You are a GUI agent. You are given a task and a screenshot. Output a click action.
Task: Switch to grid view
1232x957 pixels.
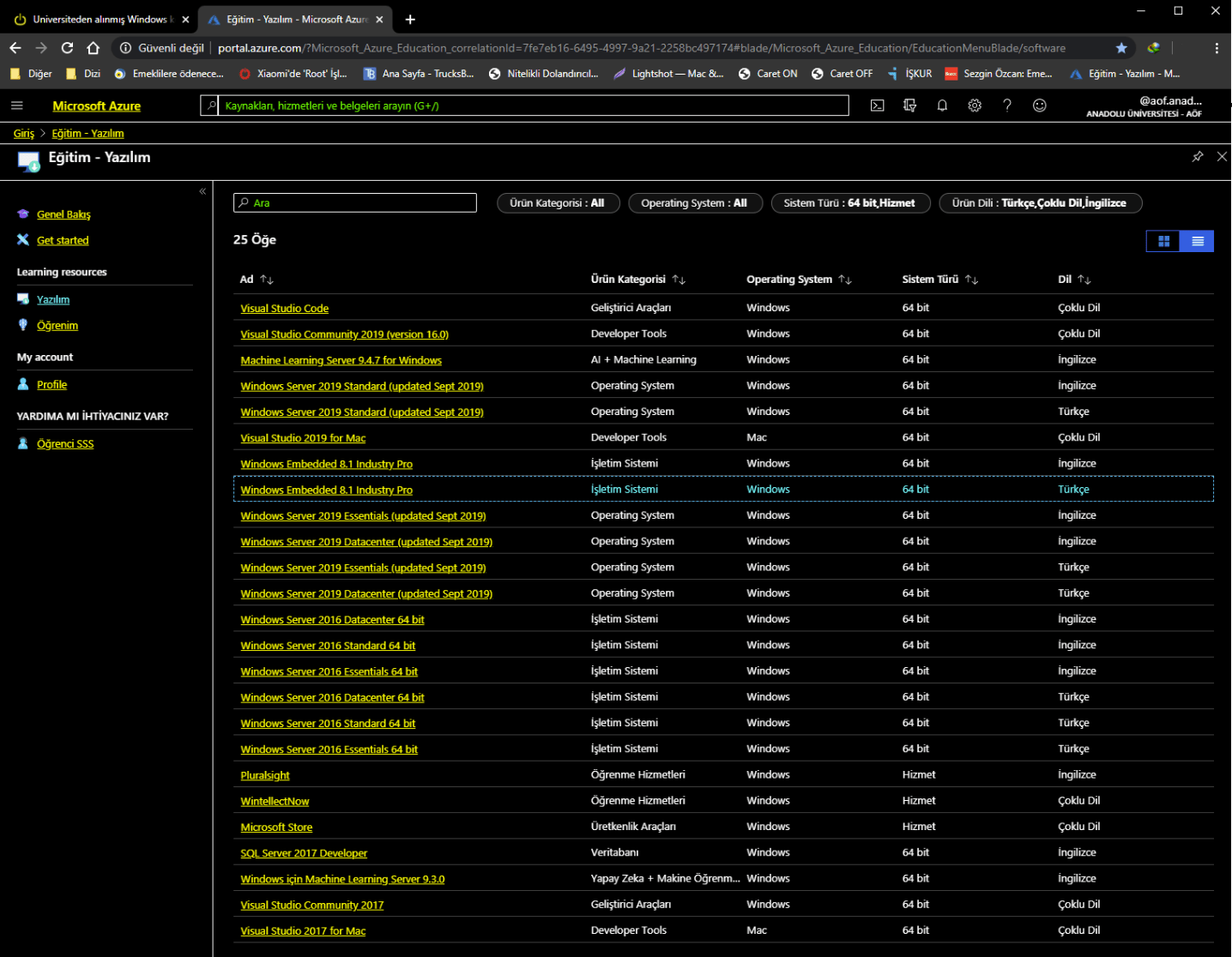click(1163, 242)
